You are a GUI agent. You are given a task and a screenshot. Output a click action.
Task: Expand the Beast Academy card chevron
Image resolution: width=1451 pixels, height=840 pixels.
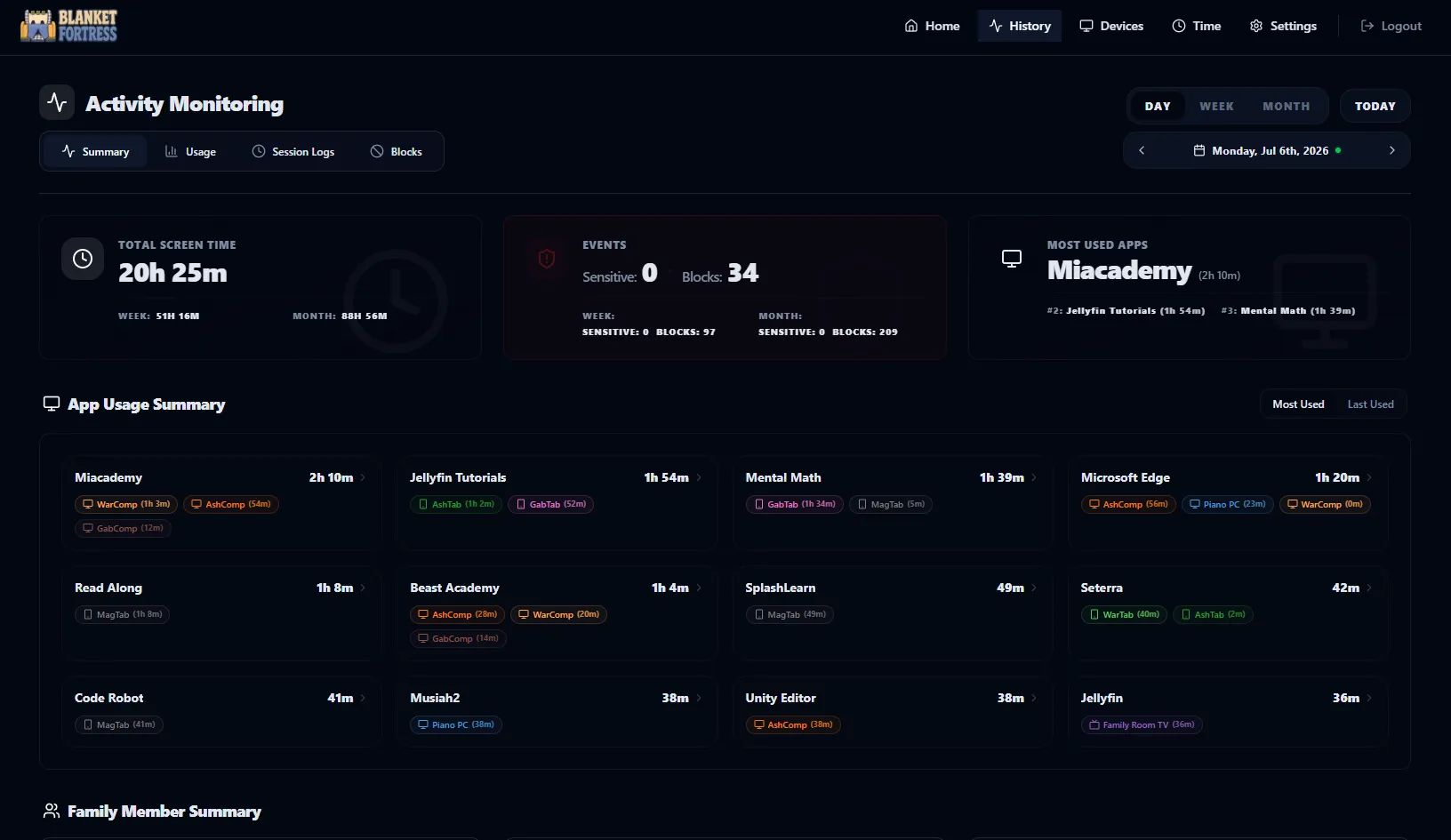(699, 588)
